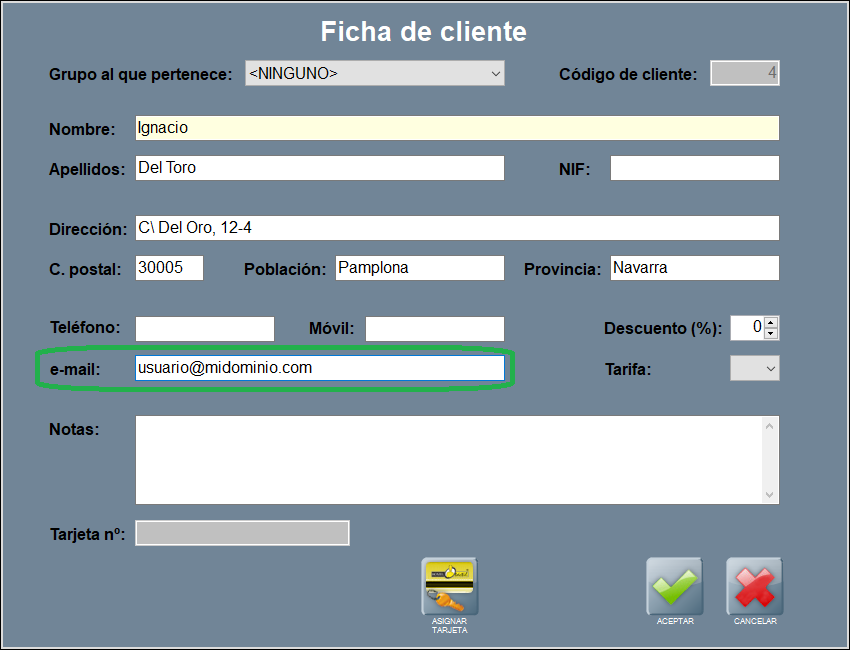The image size is (850, 650).
Task: Open the Grupo al que pertenece dropdown
Action: [374, 73]
